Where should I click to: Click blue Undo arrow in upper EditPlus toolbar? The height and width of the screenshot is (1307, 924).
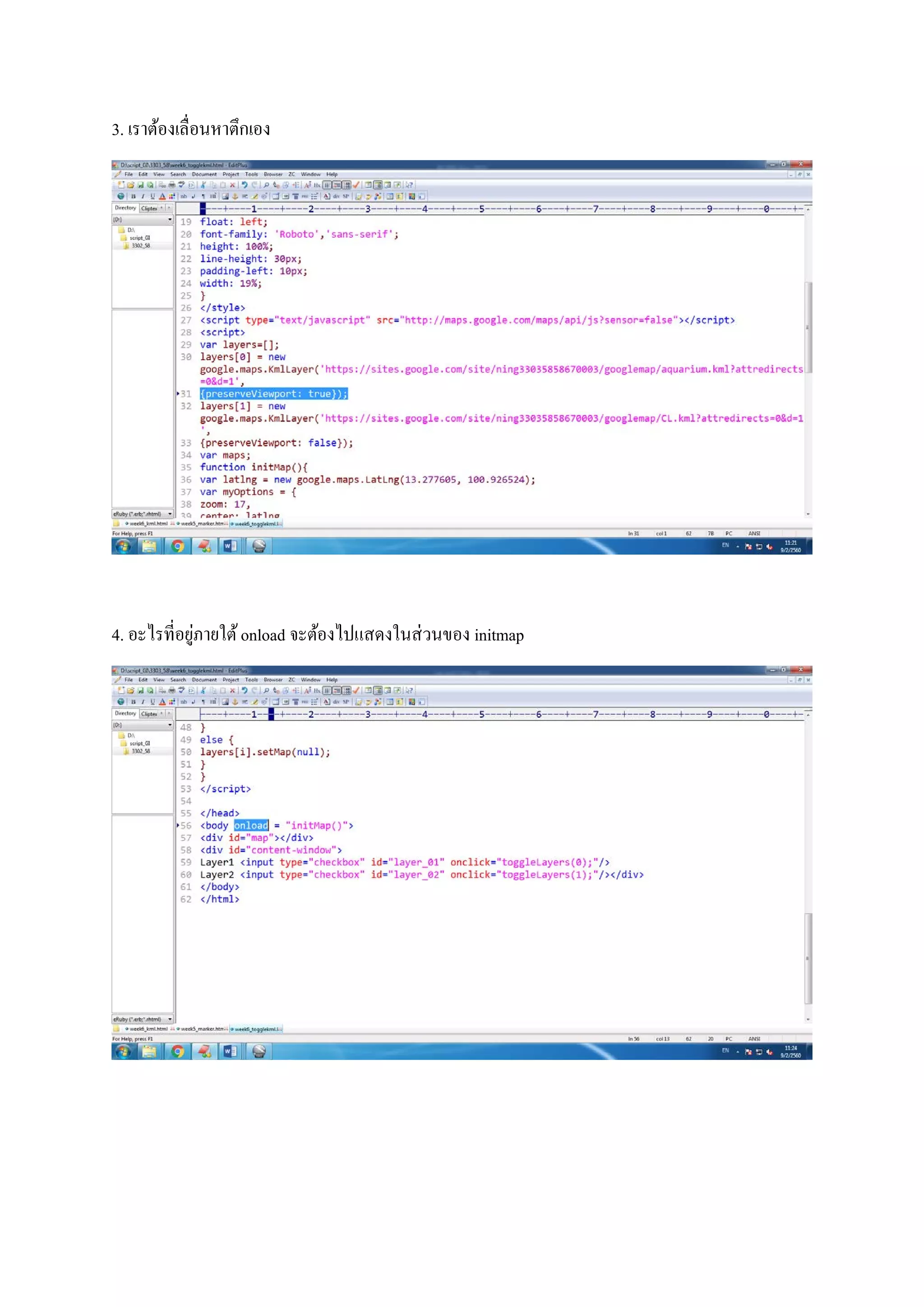(x=245, y=185)
